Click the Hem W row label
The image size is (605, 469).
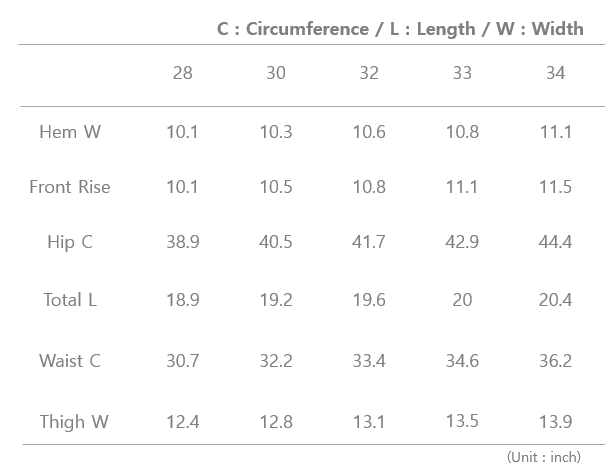point(70,132)
